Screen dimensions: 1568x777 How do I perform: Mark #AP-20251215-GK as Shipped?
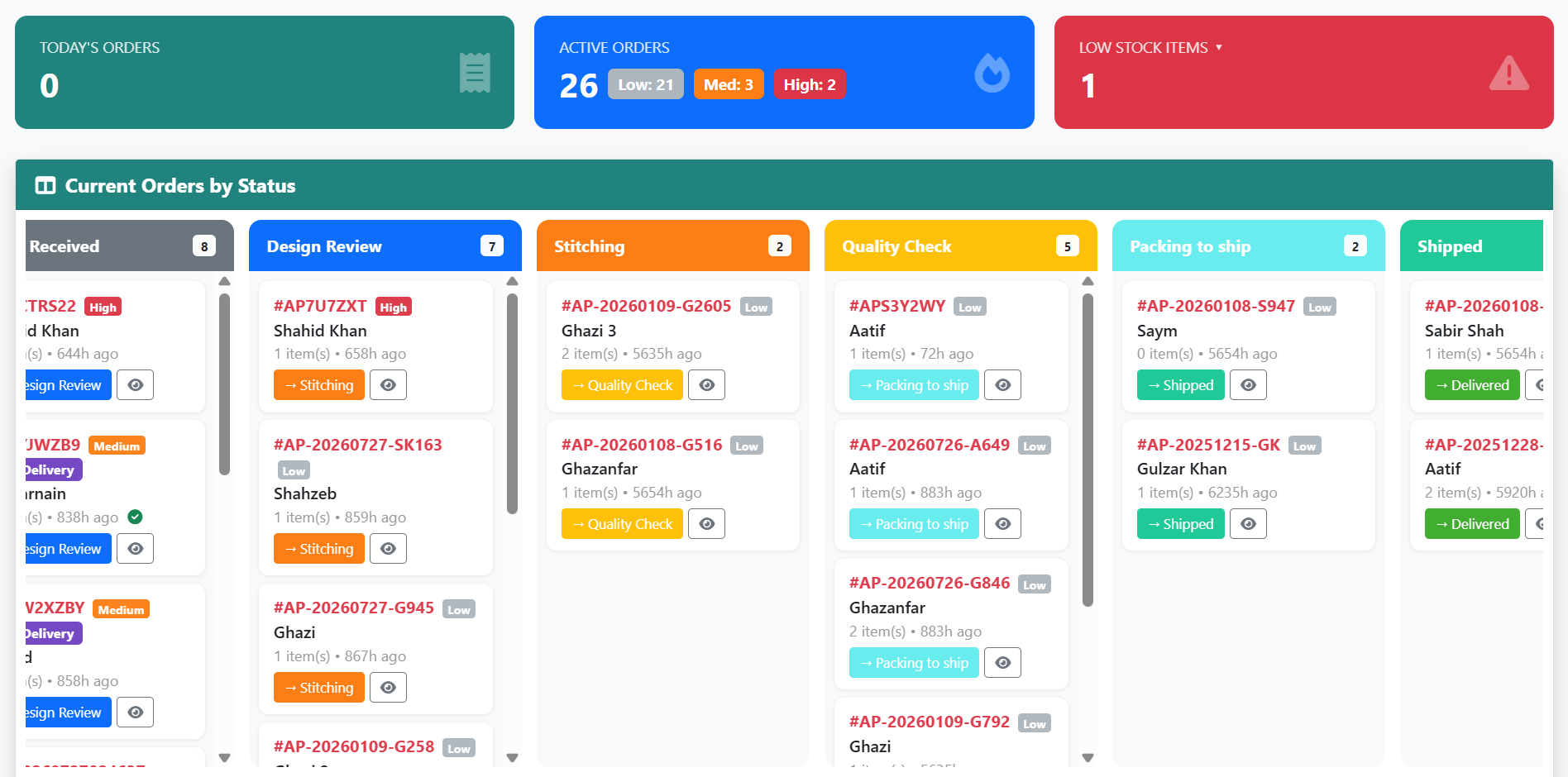point(1181,524)
